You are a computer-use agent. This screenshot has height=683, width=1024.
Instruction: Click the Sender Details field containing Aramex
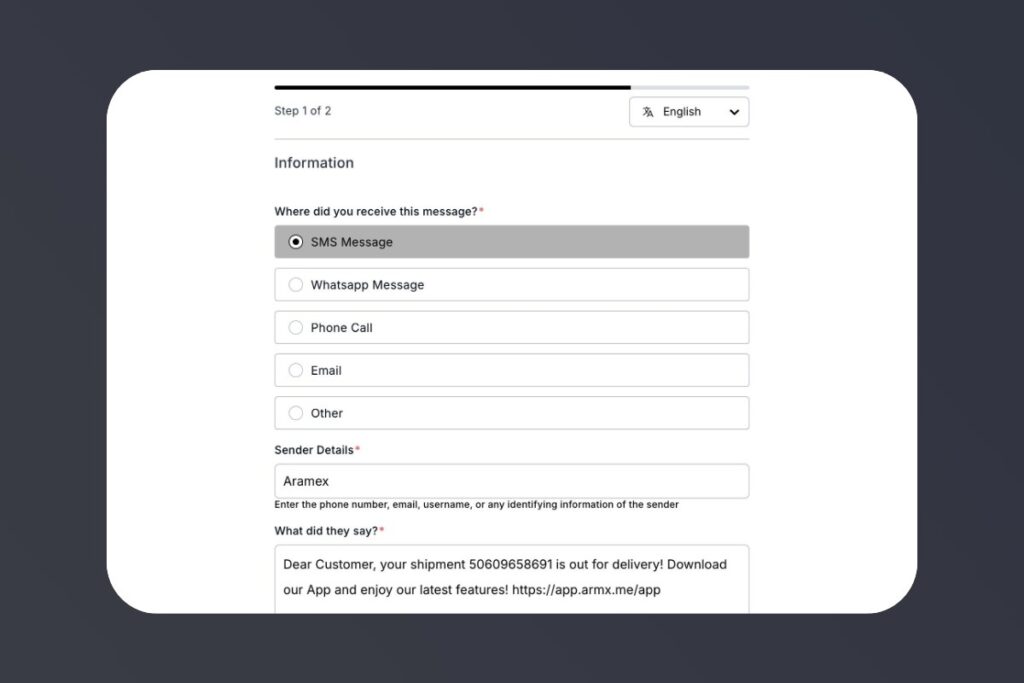point(511,481)
